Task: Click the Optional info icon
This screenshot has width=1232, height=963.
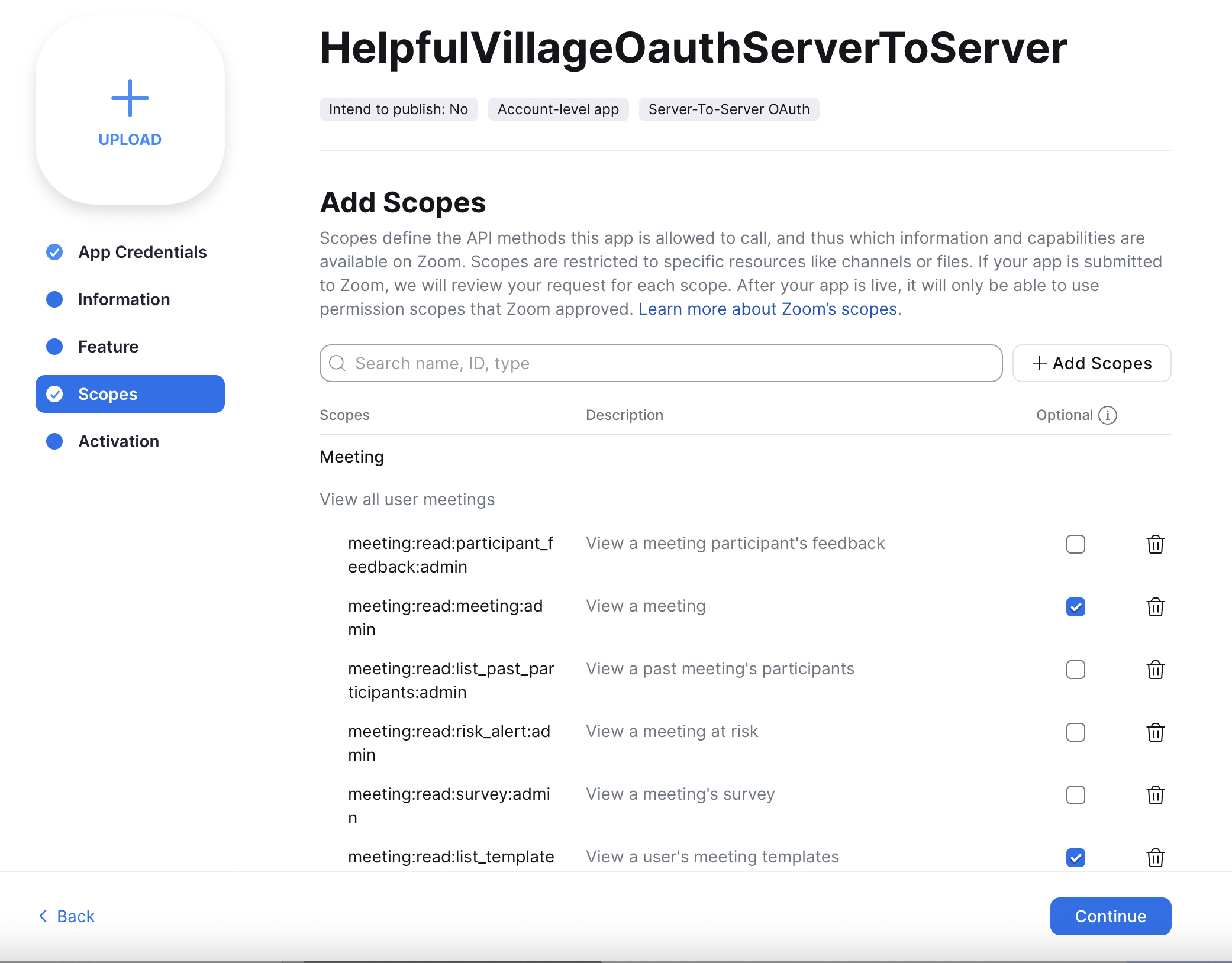Action: pos(1108,415)
